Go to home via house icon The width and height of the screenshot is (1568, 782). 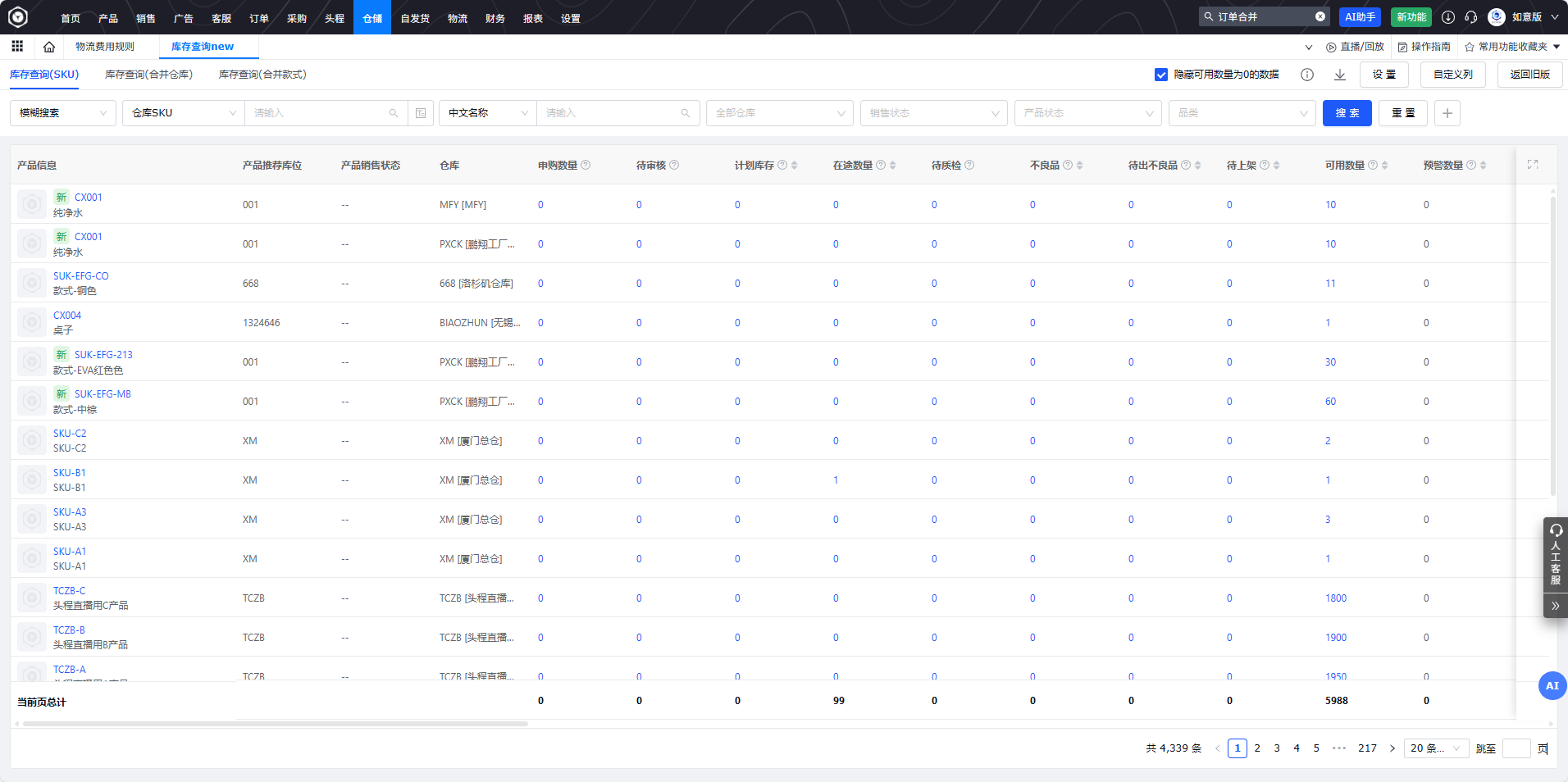[x=49, y=47]
